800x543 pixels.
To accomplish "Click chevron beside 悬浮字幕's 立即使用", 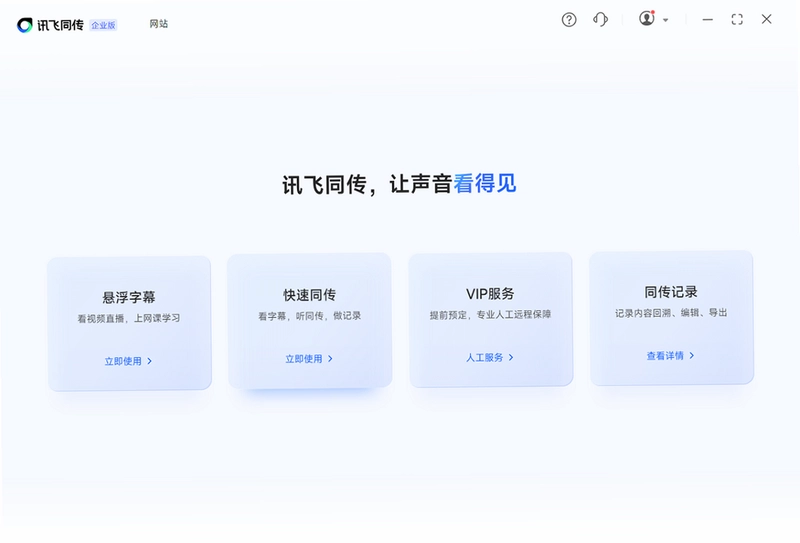I will point(149,361).
